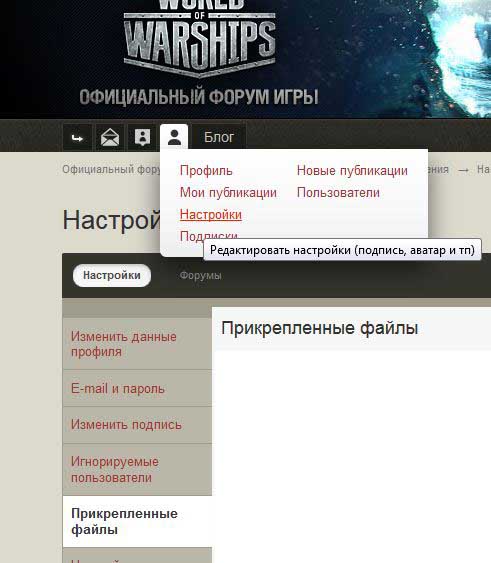This screenshot has width=491, height=563.
Task: Open Мои публикации from the menu
Action: [x=228, y=192]
